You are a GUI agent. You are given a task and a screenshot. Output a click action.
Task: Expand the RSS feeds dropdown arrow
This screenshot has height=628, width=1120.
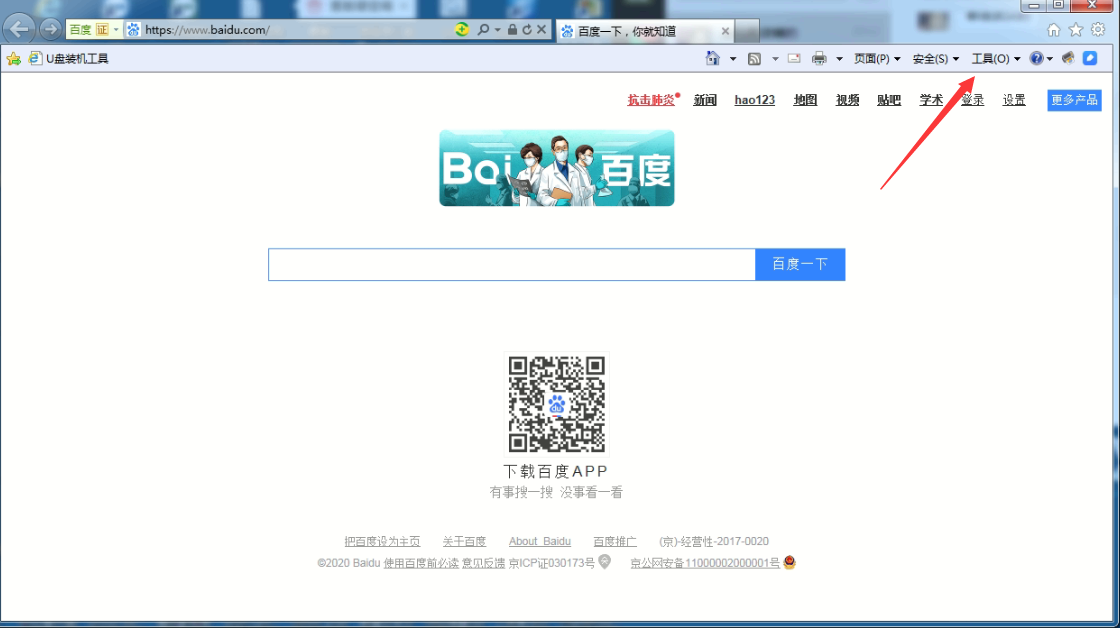click(775, 59)
